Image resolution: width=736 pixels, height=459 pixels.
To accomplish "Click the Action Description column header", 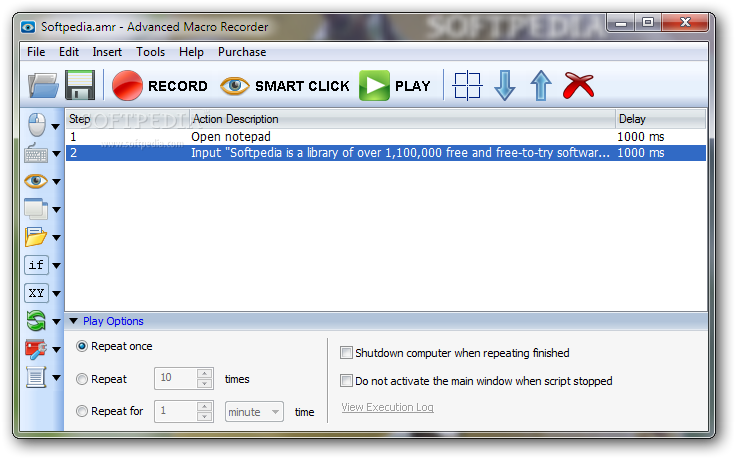I will (x=402, y=119).
